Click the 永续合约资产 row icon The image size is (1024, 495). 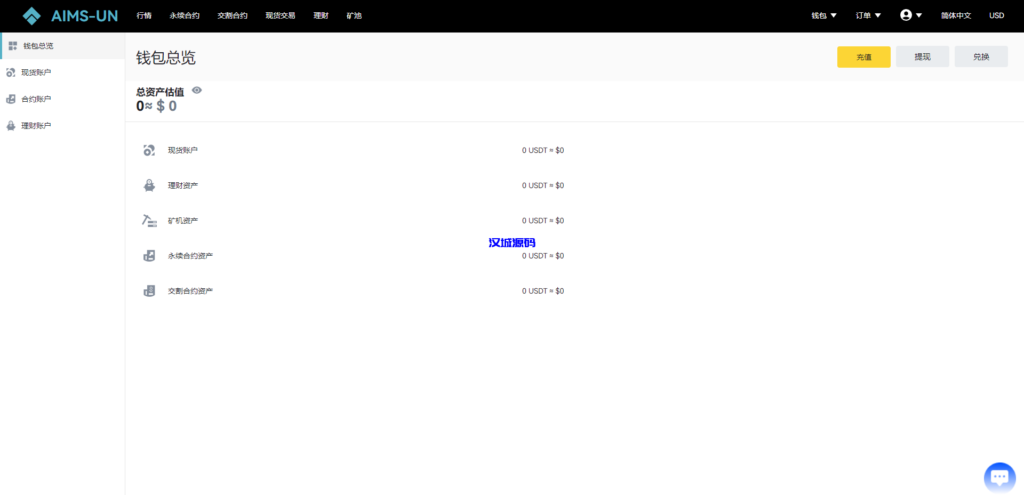pos(149,256)
